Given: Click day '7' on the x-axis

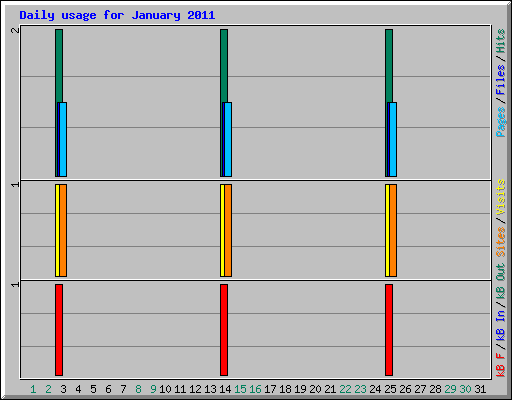Looking at the screenshot, I should click(x=123, y=389).
